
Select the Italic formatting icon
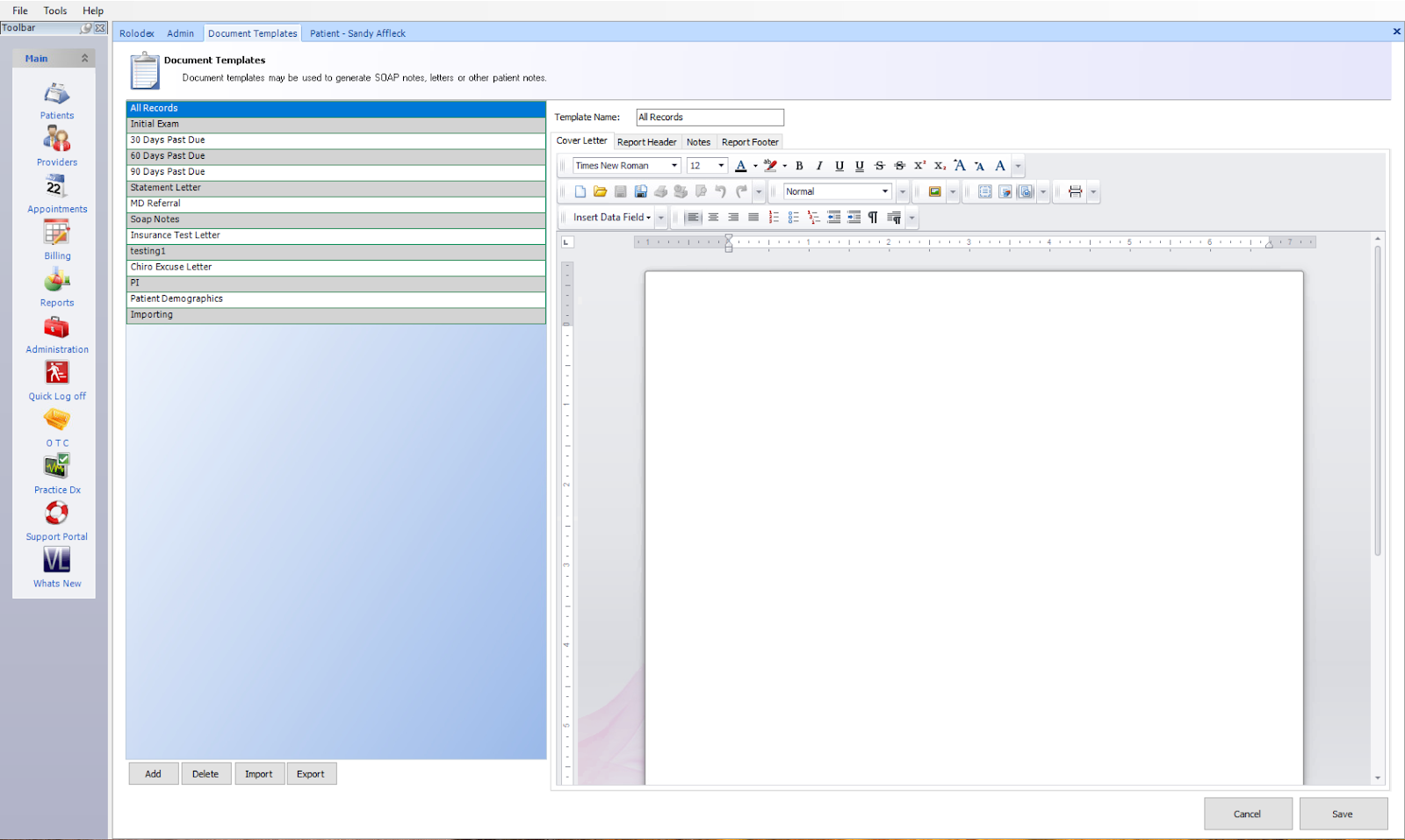pos(818,166)
